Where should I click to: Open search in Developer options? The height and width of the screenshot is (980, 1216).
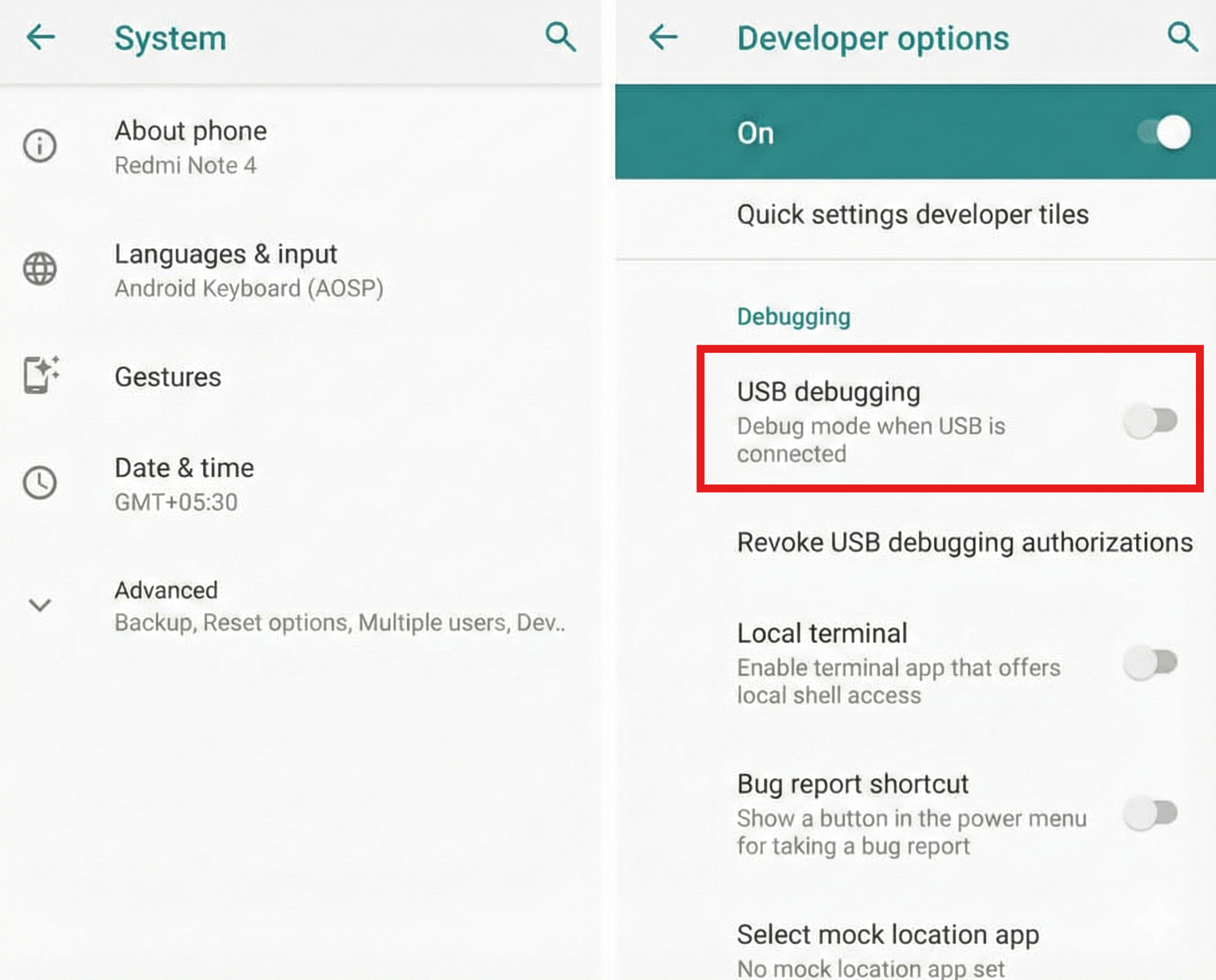pos(1182,38)
